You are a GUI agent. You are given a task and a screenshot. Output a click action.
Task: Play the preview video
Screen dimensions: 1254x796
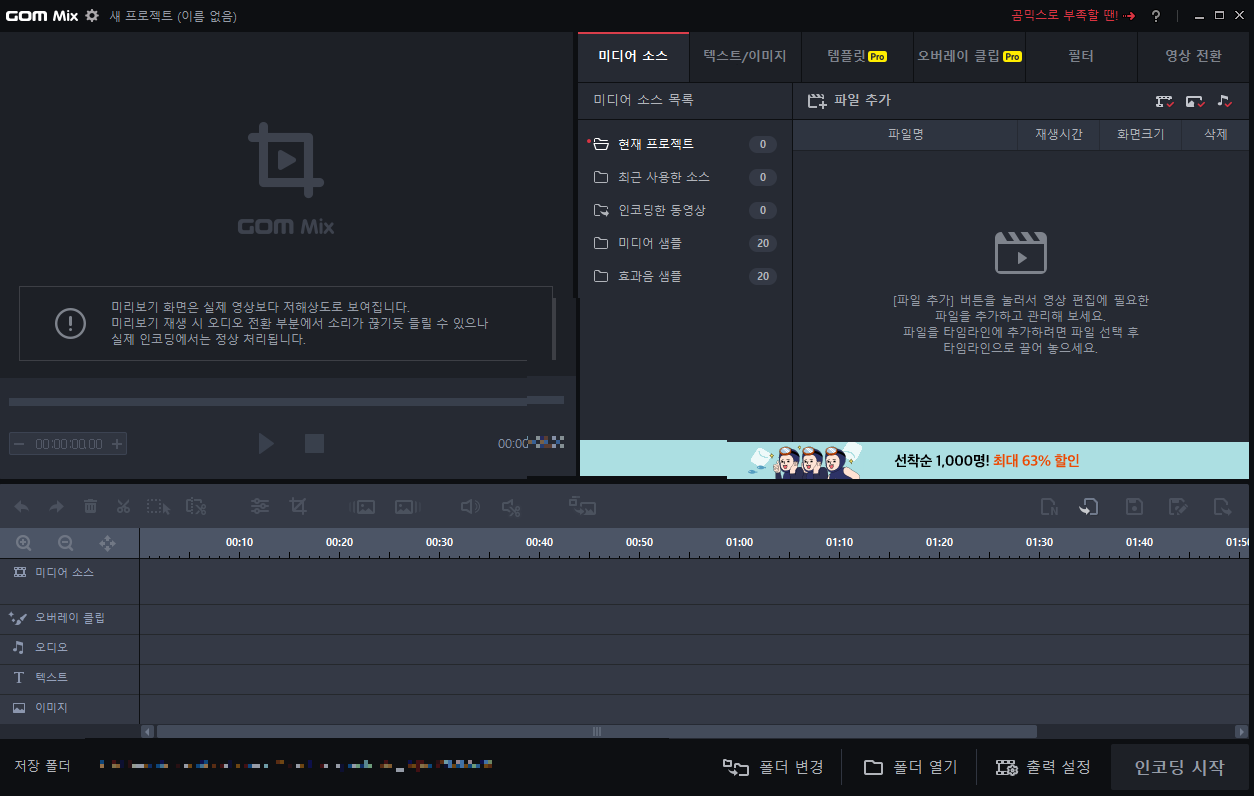pyautogui.click(x=266, y=443)
